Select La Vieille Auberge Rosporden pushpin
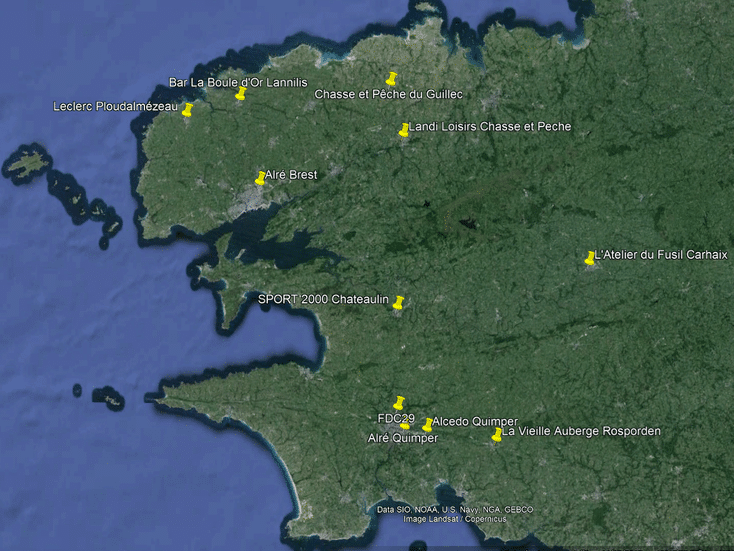 coord(497,434)
